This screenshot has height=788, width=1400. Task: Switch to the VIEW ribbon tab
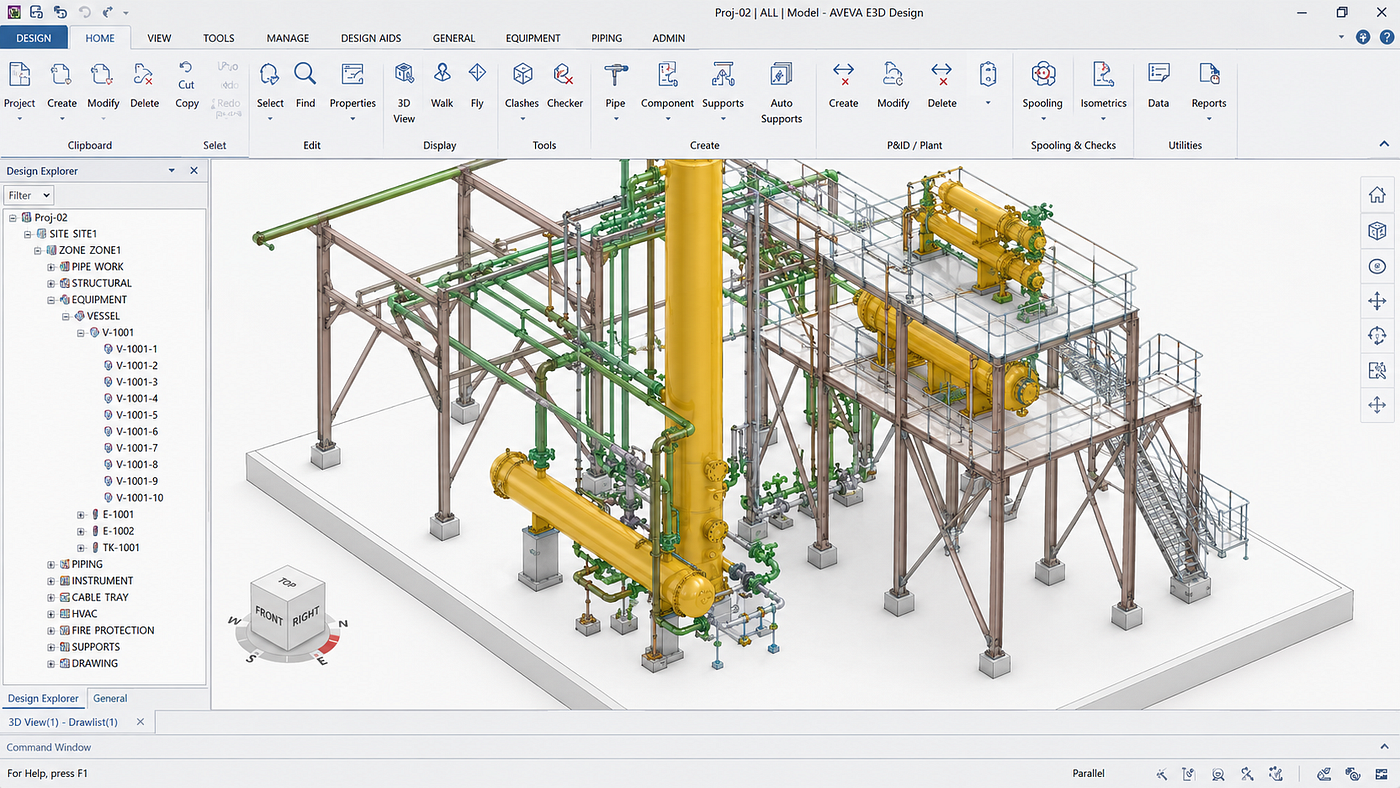(x=159, y=38)
